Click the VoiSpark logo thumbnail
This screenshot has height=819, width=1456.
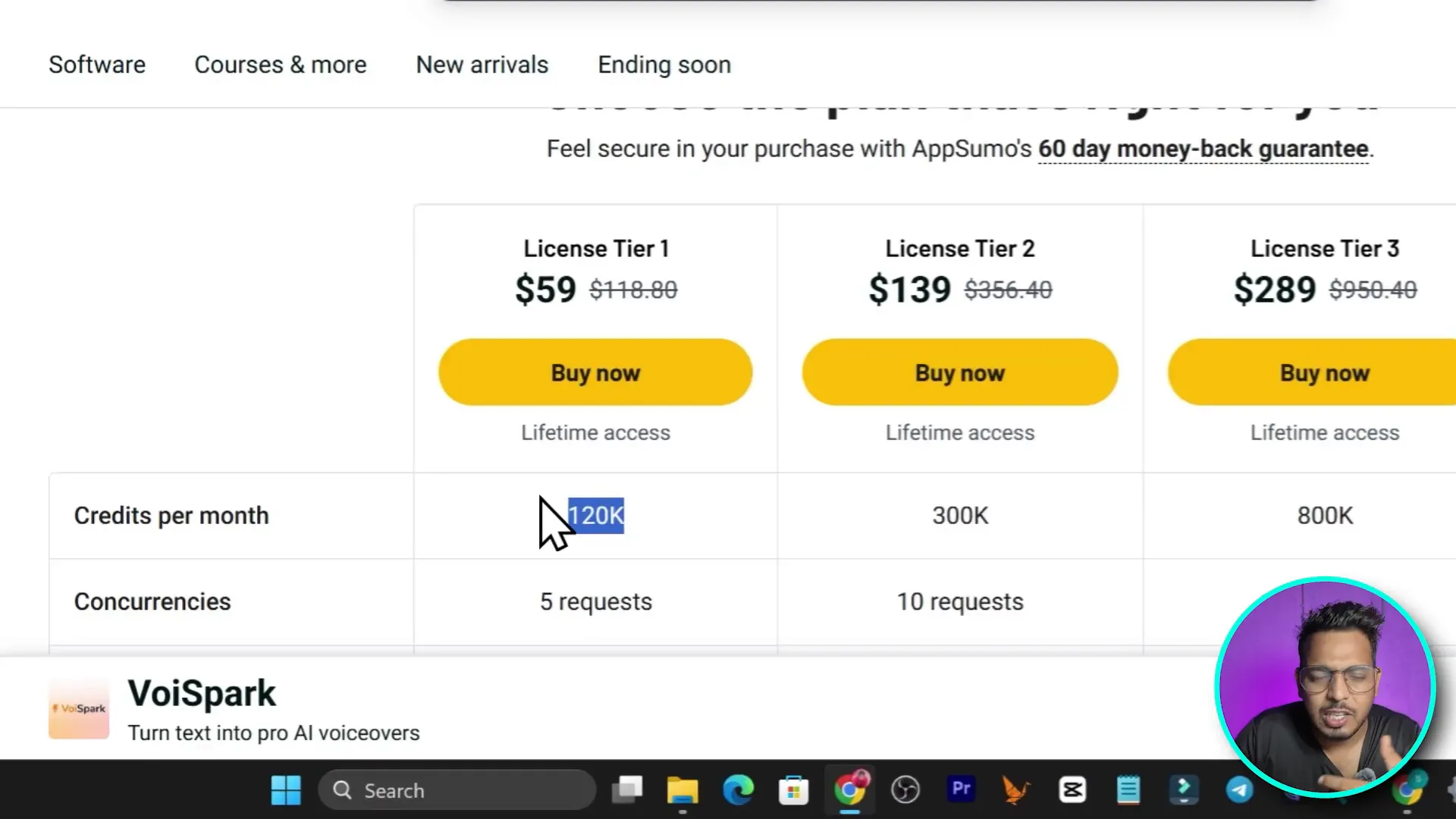tap(79, 708)
